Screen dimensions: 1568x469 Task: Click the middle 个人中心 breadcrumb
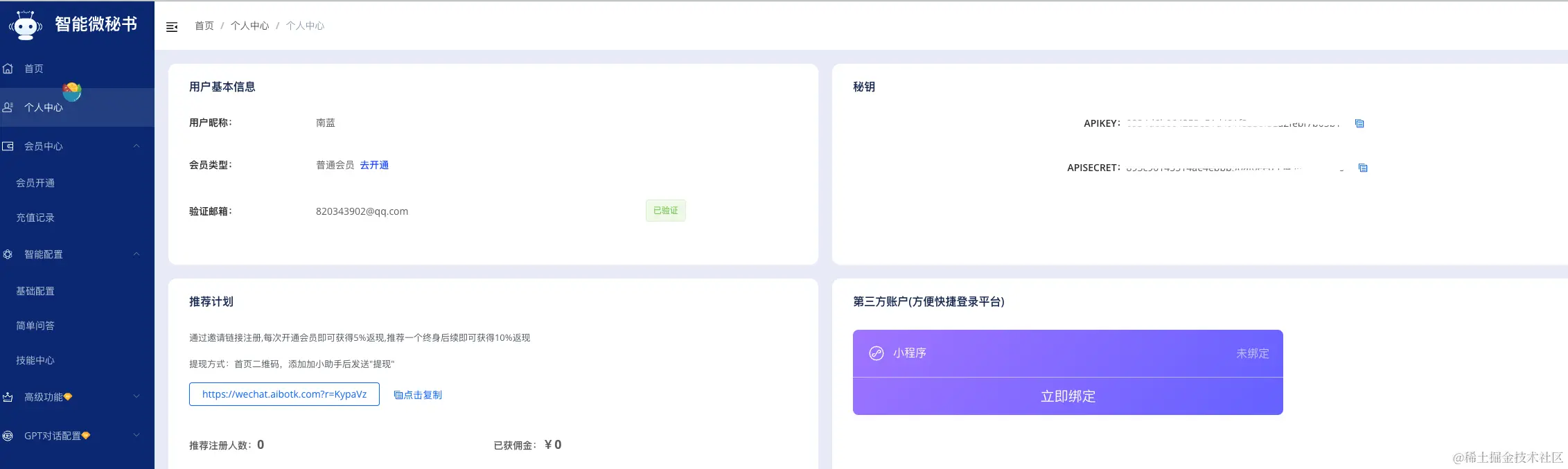(250, 26)
